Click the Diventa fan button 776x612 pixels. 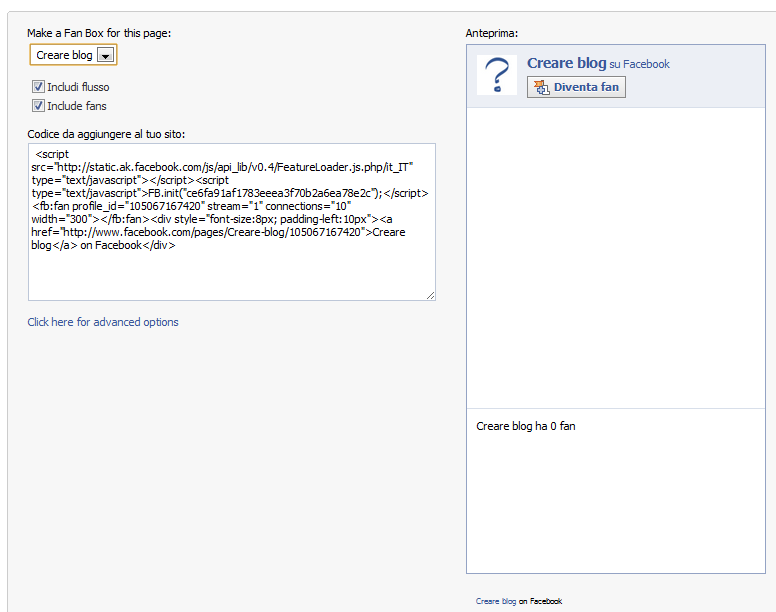point(576,87)
